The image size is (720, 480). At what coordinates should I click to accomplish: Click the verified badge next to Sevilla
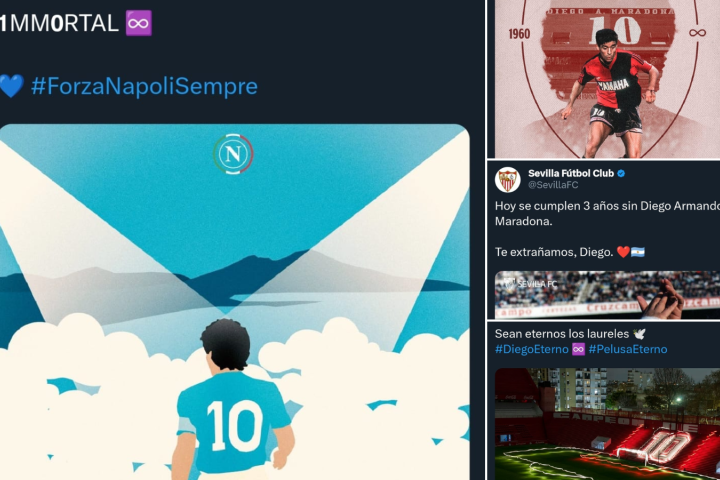(621, 173)
